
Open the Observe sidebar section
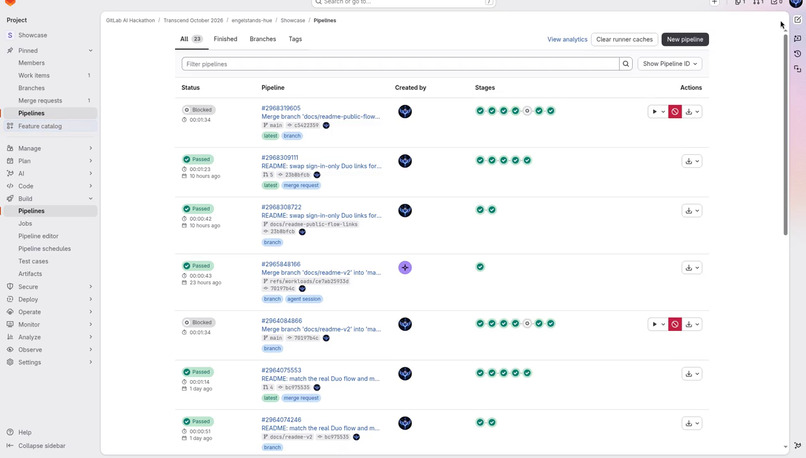50,350
